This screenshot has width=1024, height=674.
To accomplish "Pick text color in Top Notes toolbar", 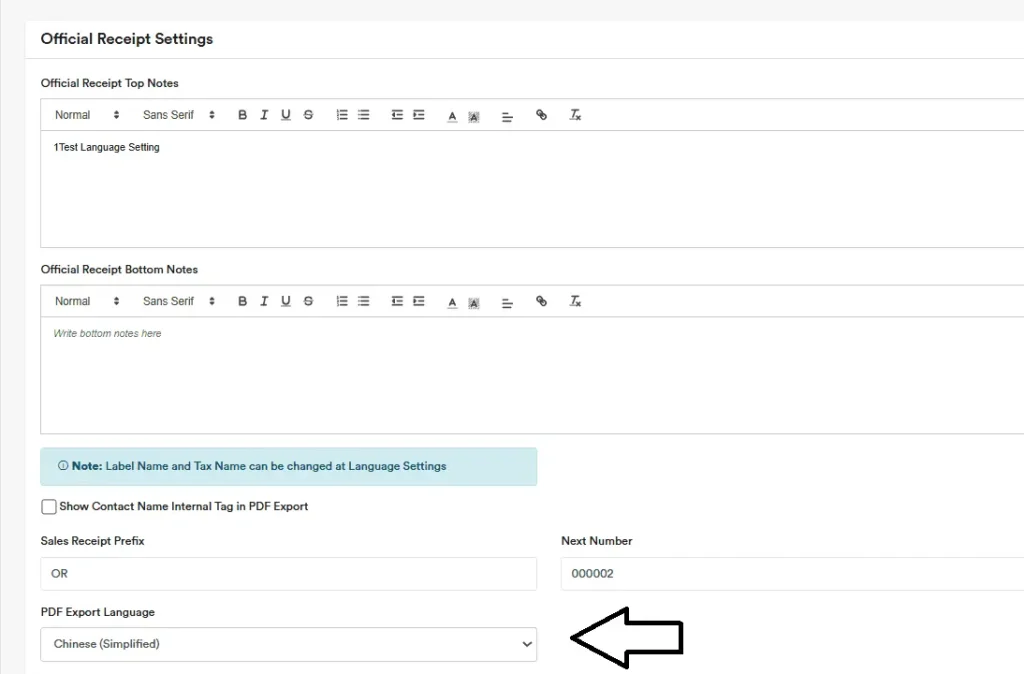I will [x=452, y=116].
